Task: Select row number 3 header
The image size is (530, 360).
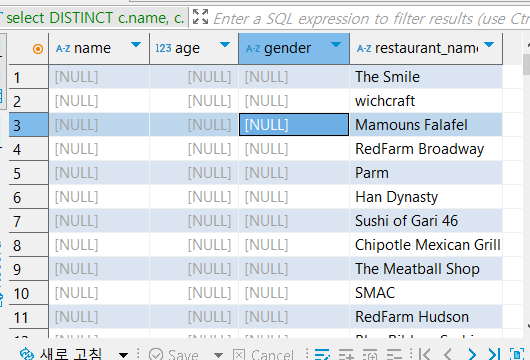Action: point(28,125)
